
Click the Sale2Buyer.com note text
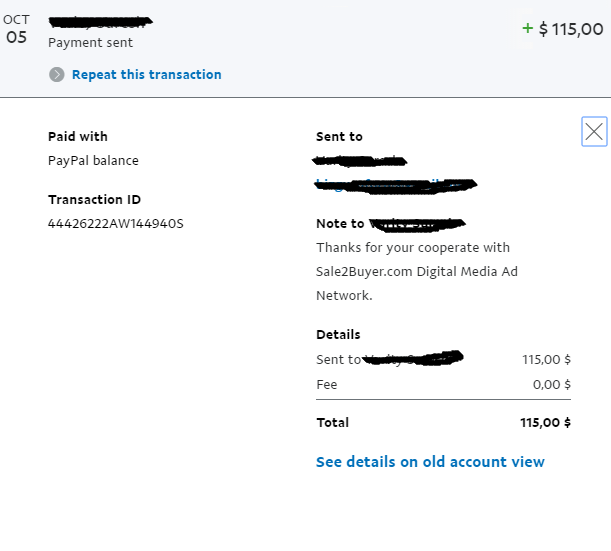[417, 272]
